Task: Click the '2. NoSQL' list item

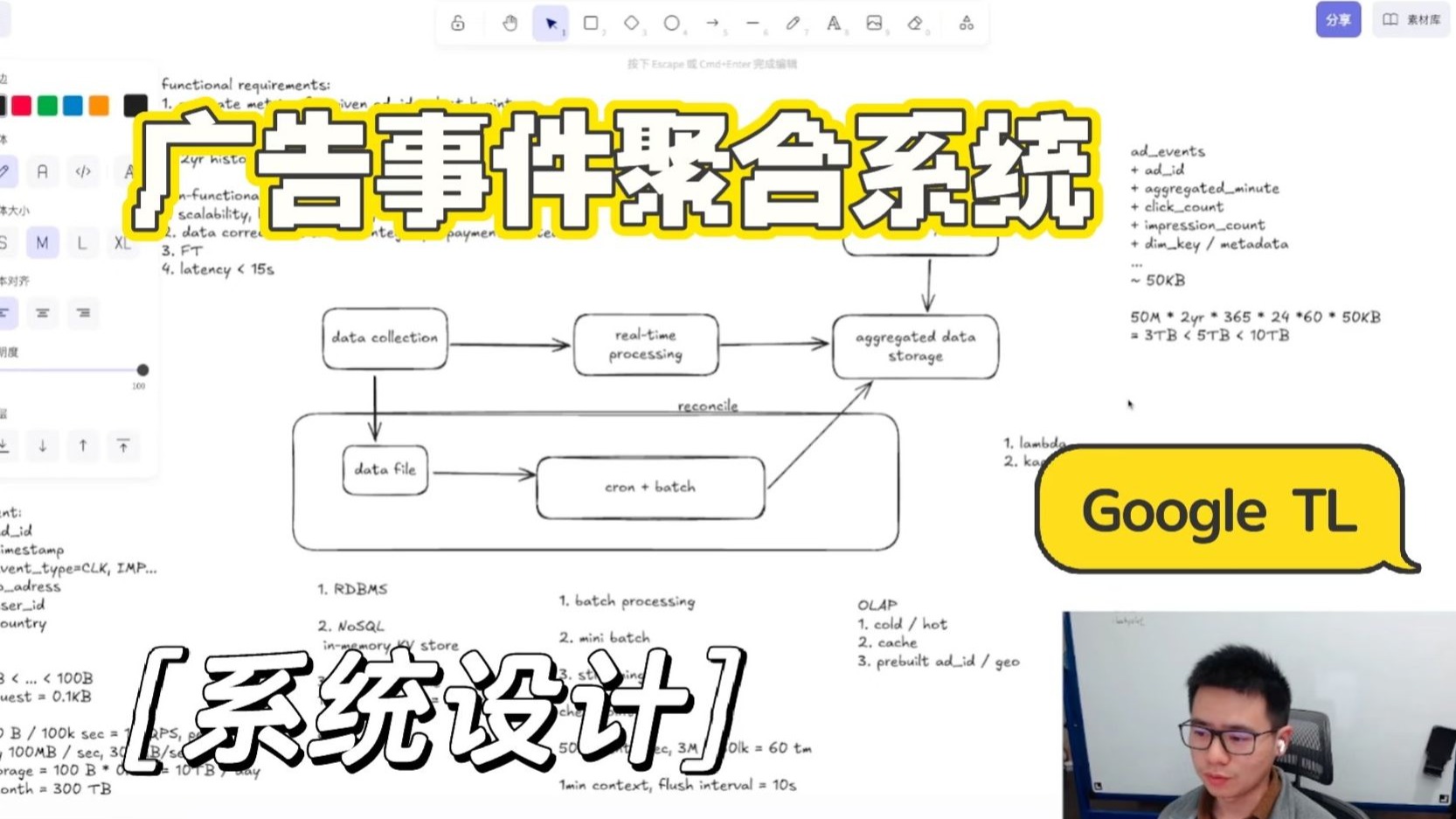Action: point(350,626)
